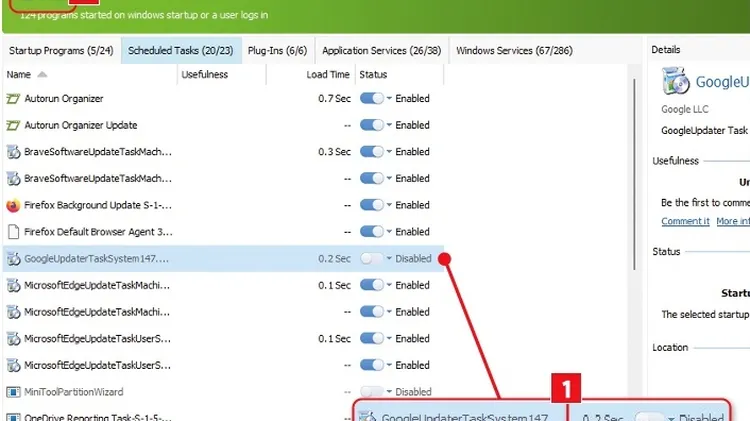Select the Firefox Background Update icon

[14, 205]
